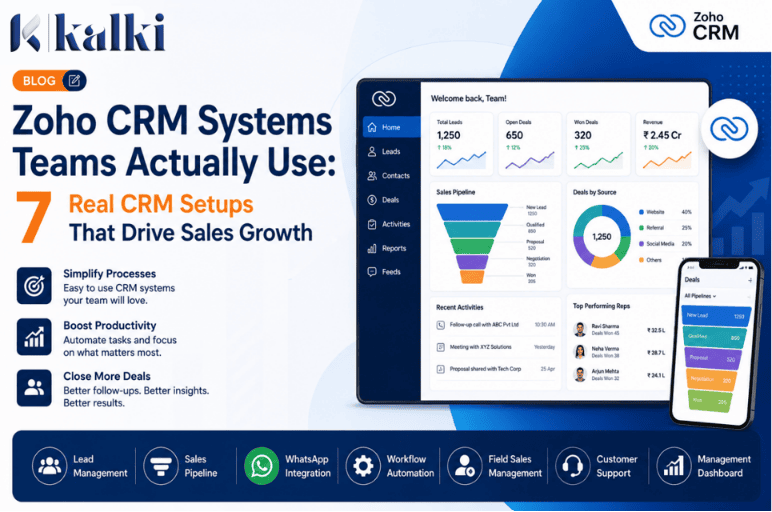Screen dimensions: 772x512
Task: Click the WhatsApp Integration icon
Action: pyautogui.click(x=261, y=466)
